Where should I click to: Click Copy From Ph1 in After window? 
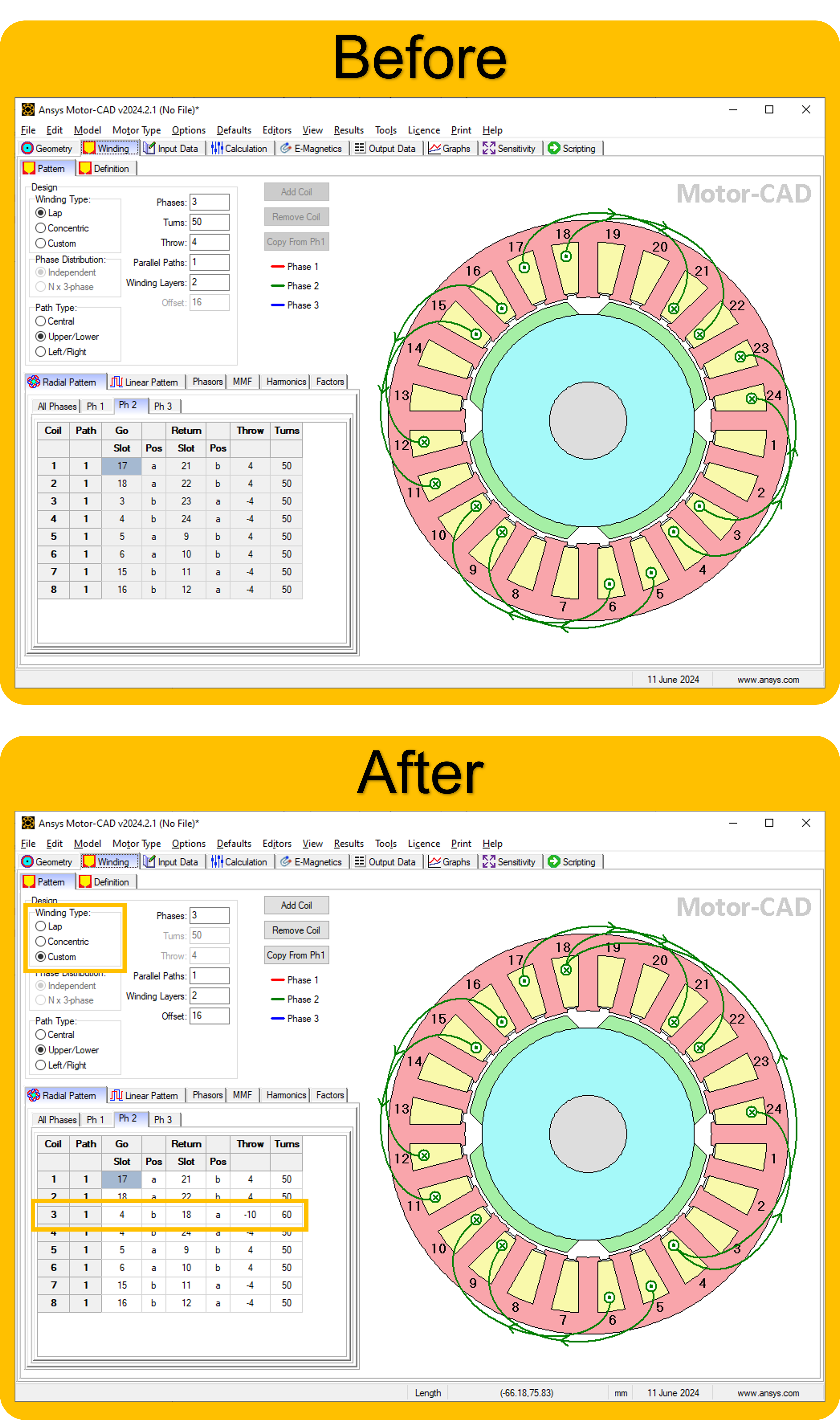coord(297,955)
